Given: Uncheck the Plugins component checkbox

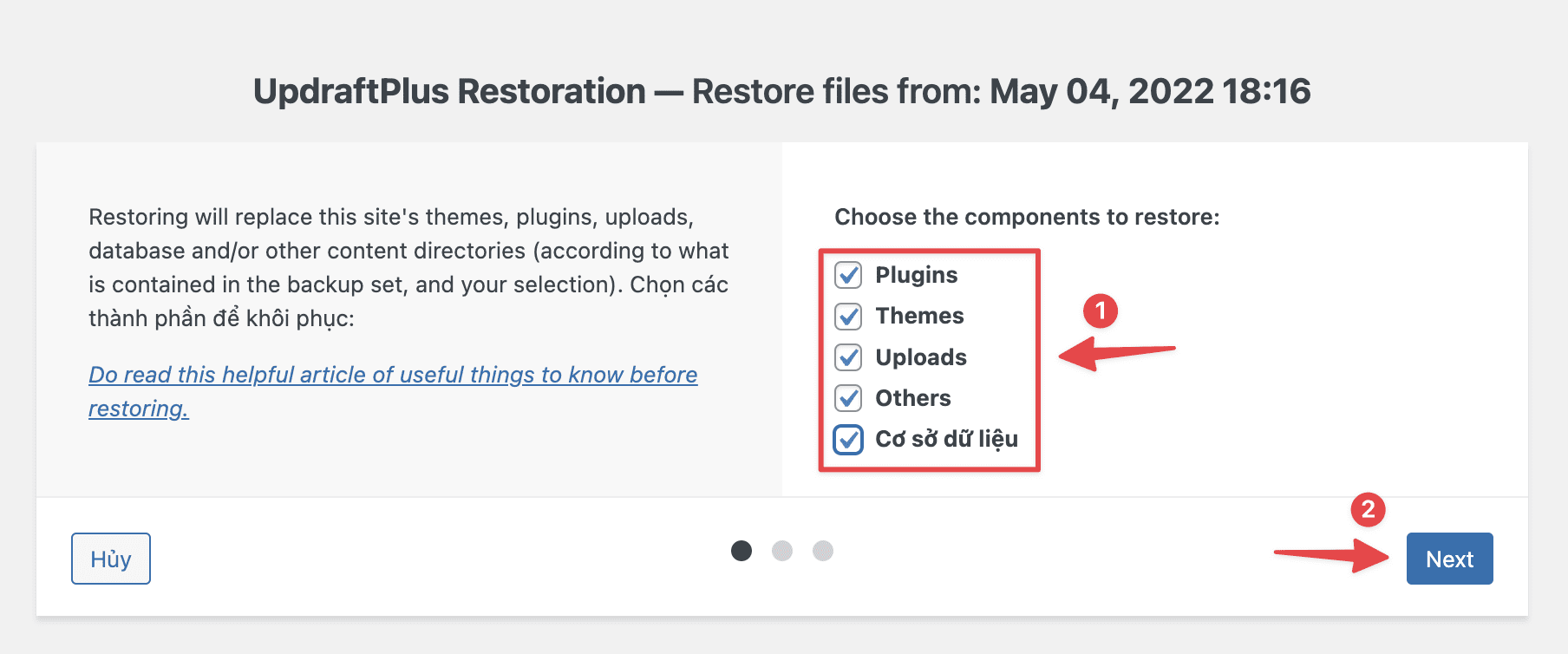Looking at the screenshot, I should tap(848, 275).
